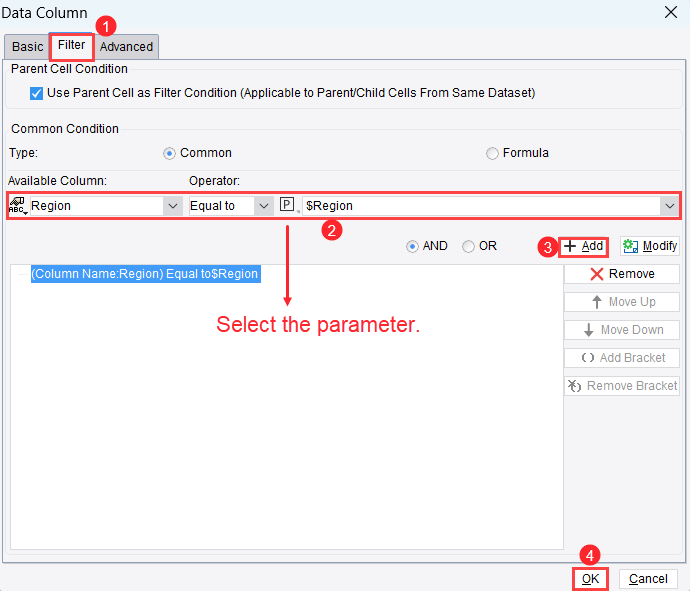Select the Common type radio button

pyautogui.click(x=169, y=154)
